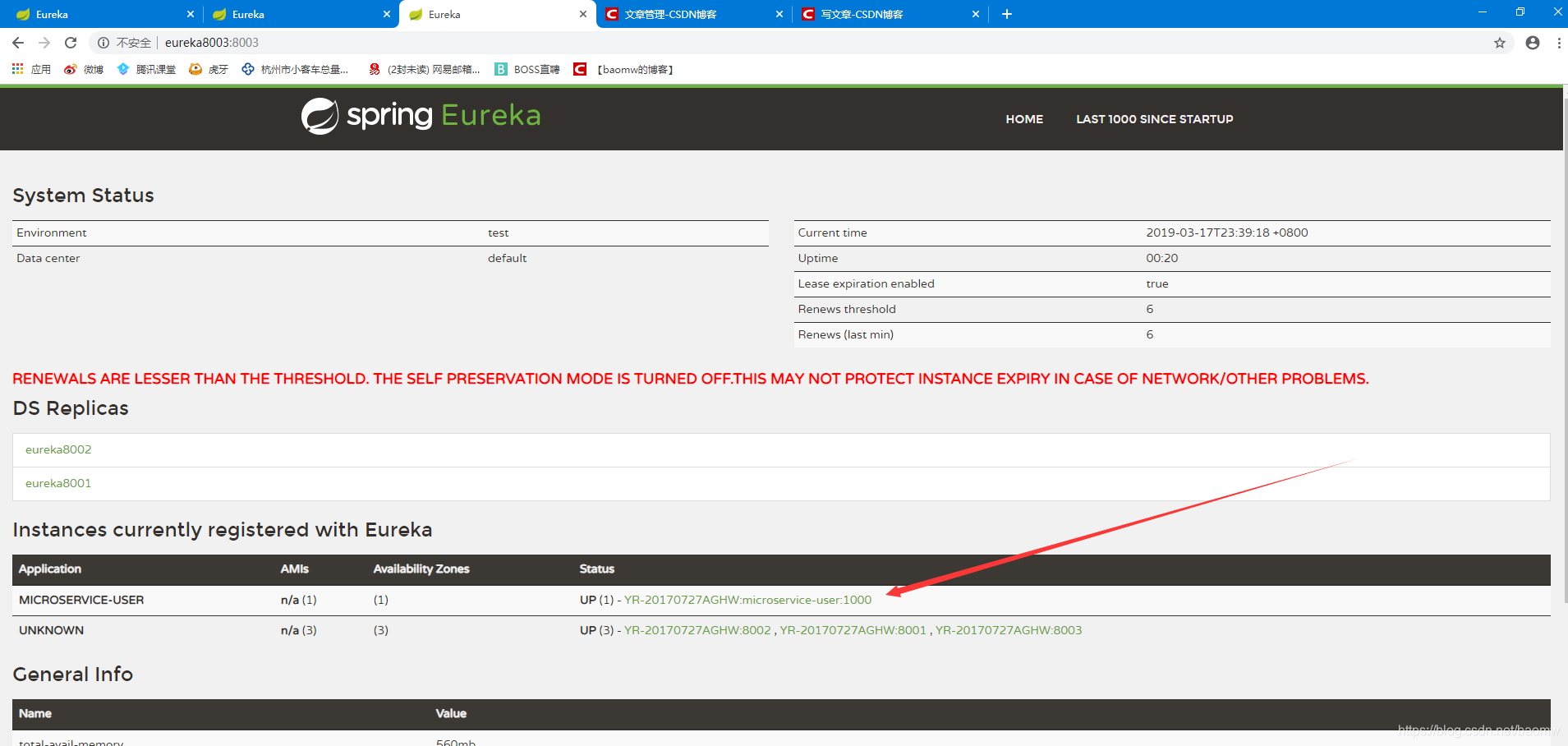Open LAST 1000 SINCE STARTUP page
Screen dimensions: 1568x746
click(1155, 119)
